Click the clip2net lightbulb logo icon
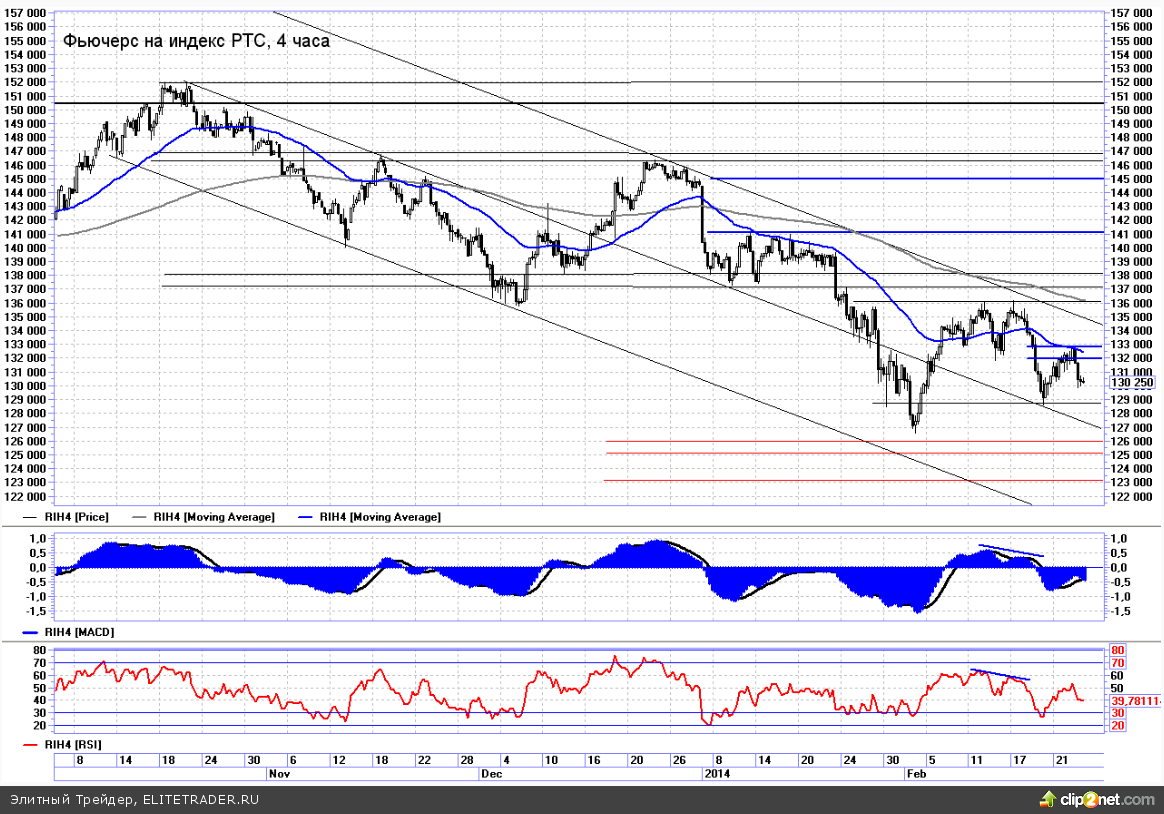Image resolution: width=1164 pixels, height=814 pixels. (x=1047, y=799)
